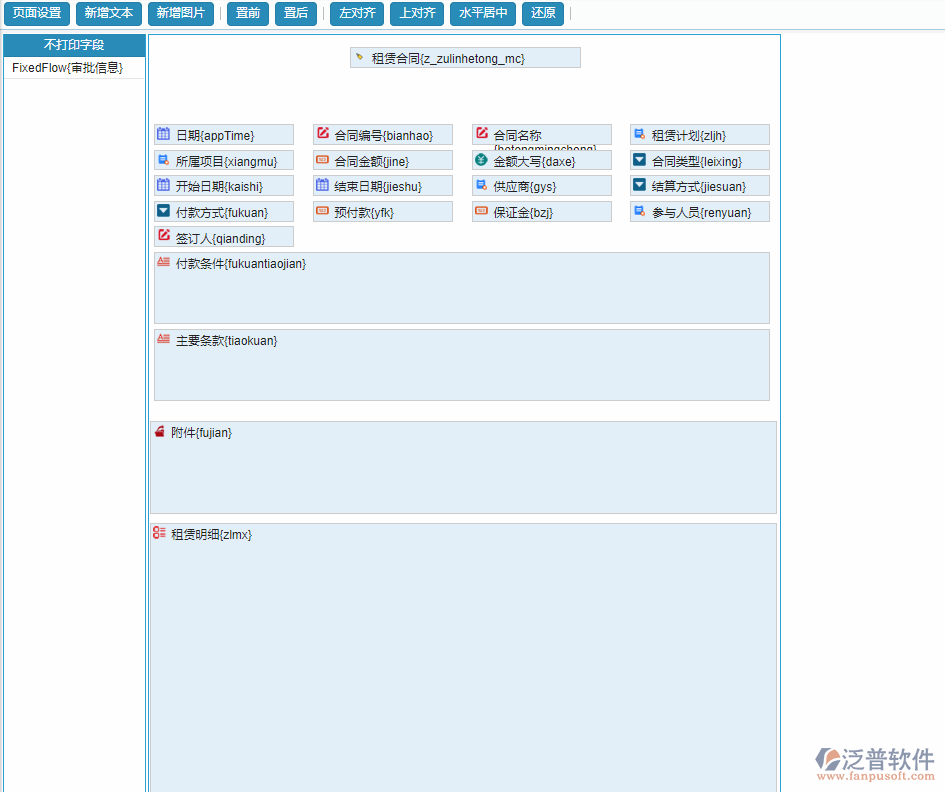Select the 附件{fujian} label text
Screen dimensions: 945x792
pyautogui.click(x=201, y=433)
